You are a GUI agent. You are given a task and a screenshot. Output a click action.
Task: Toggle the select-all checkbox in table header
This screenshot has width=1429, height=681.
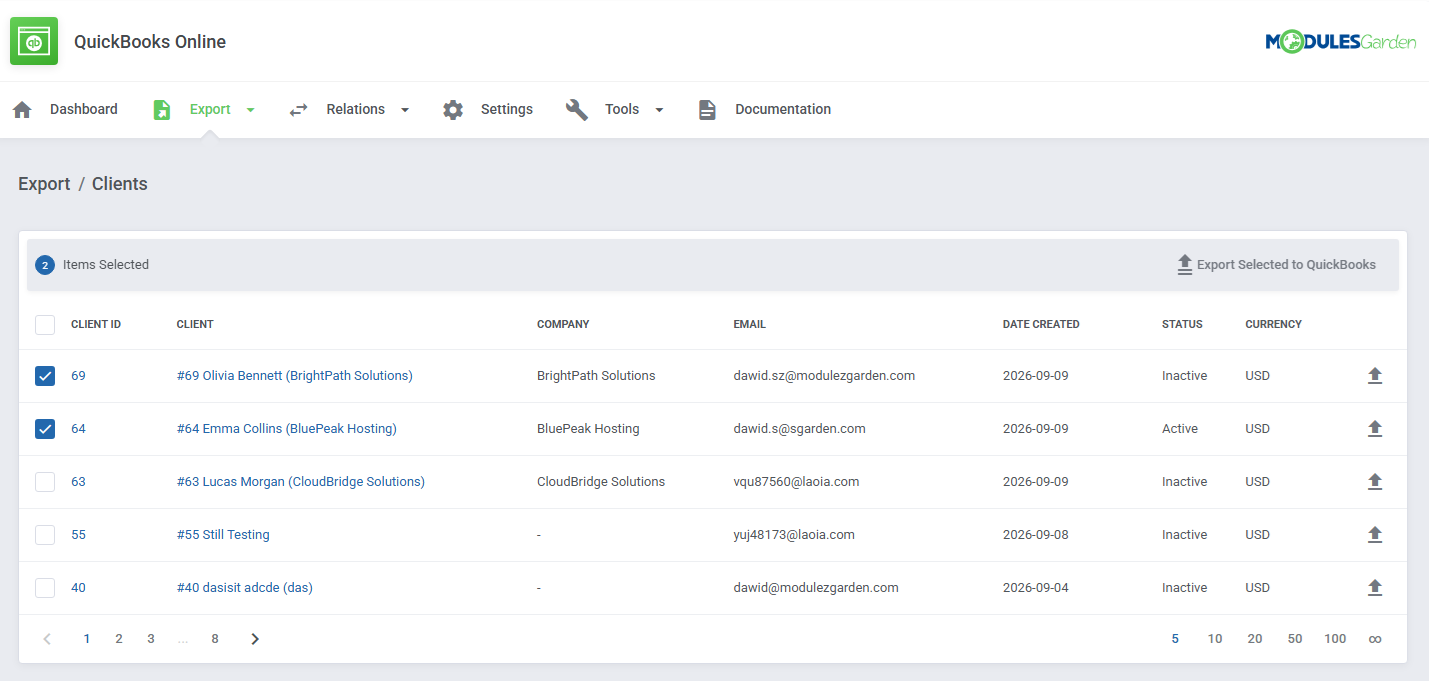click(x=45, y=324)
